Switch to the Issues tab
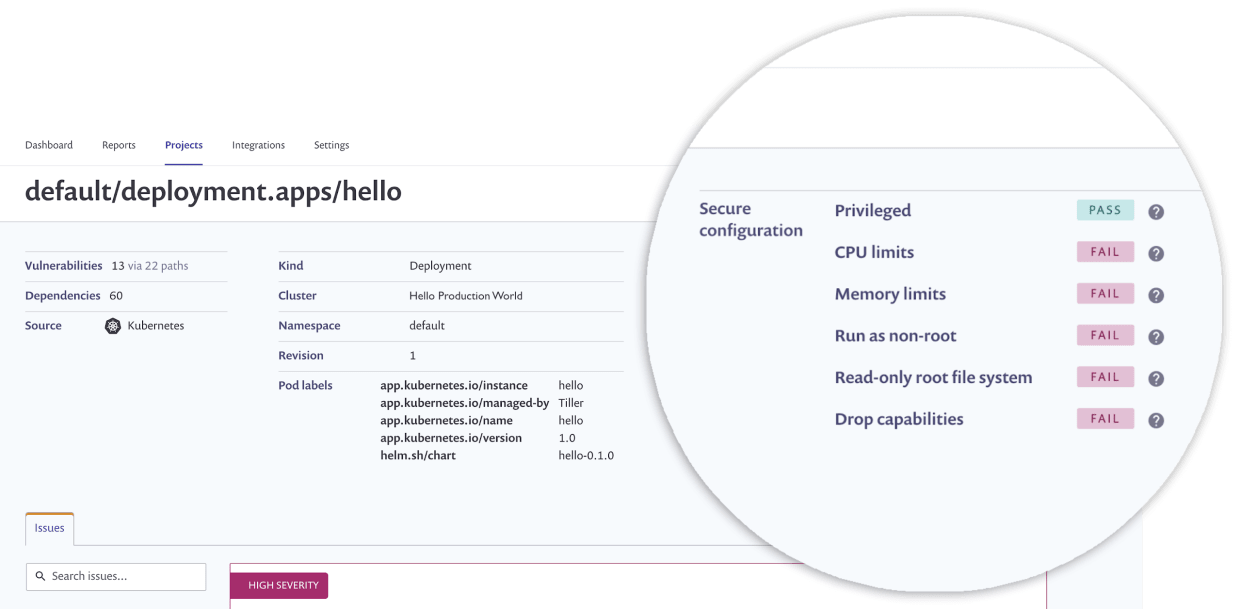The height and width of the screenshot is (609, 1240). [50, 528]
